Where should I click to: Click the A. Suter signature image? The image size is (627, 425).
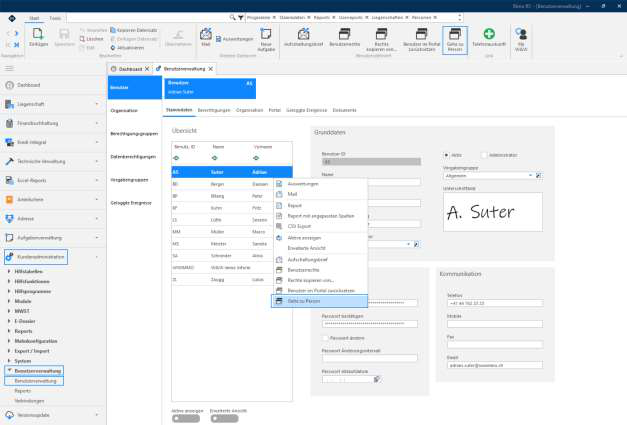tap(493, 212)
